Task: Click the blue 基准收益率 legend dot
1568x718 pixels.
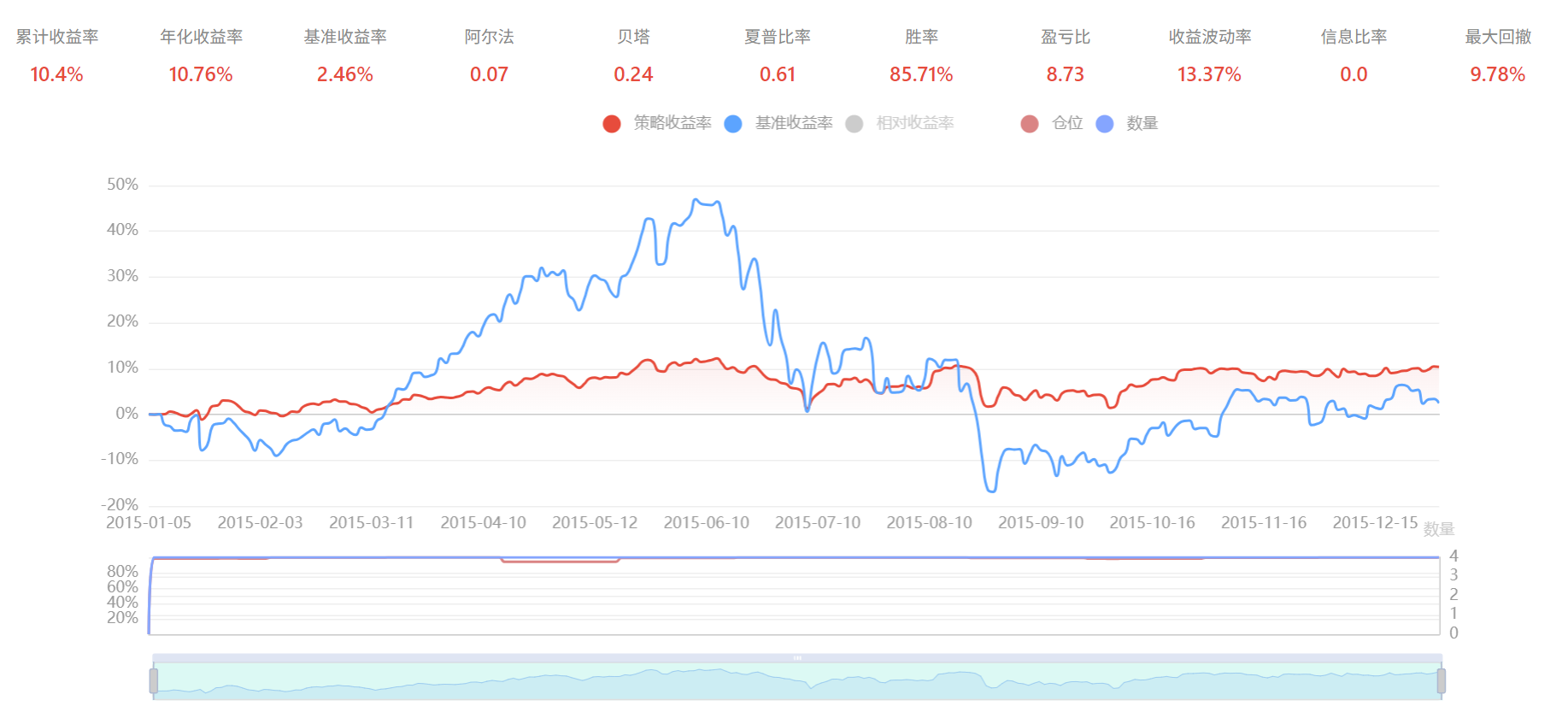Action: tap(732, 124)
